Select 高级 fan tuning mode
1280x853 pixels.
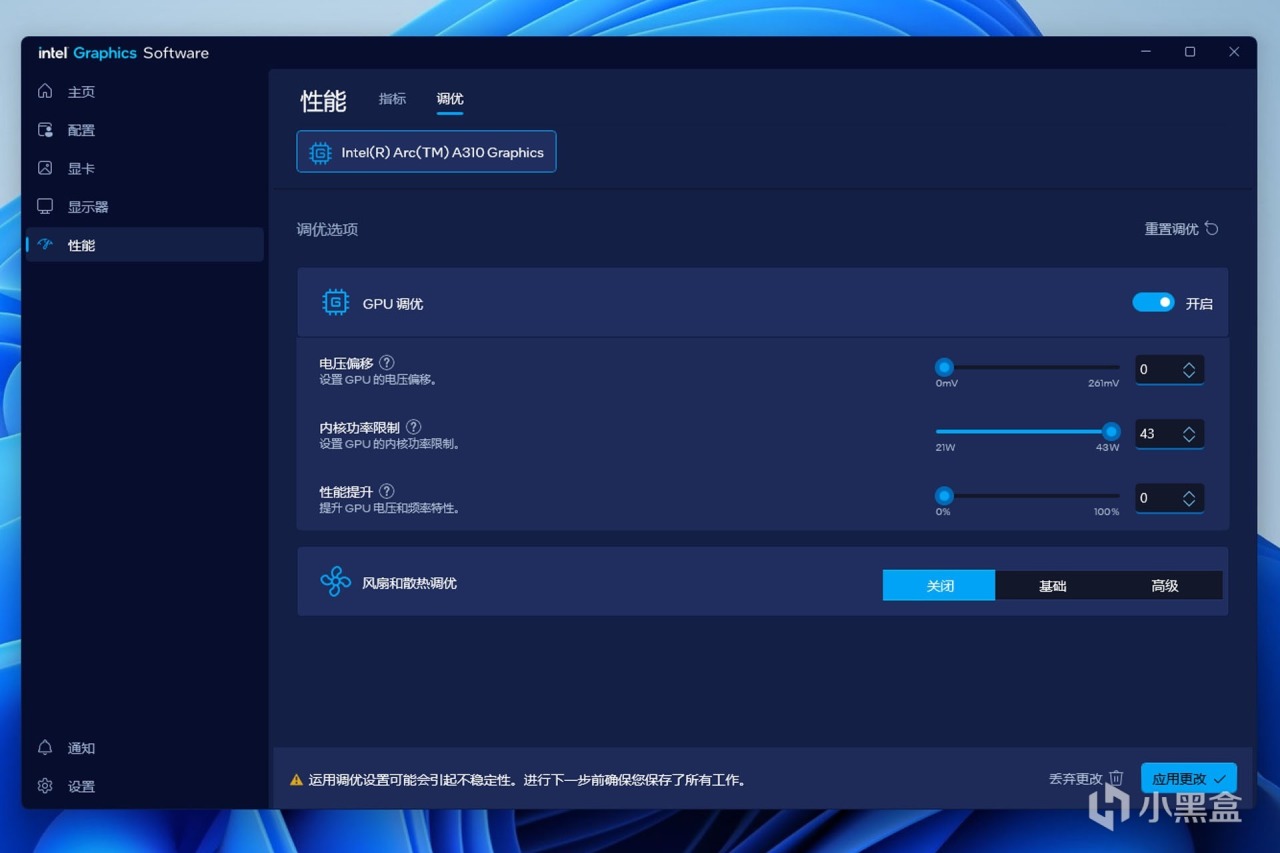(x=1165, y=585)
